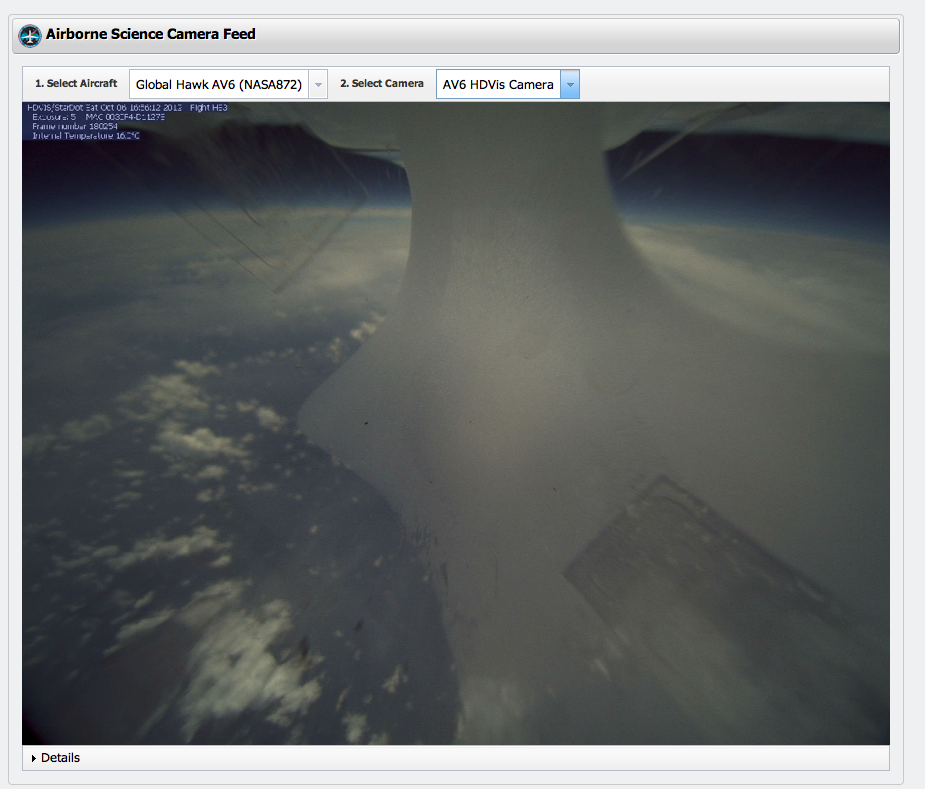Click the Global Hawk AV6 (NASA872) field

coord(218,85)
